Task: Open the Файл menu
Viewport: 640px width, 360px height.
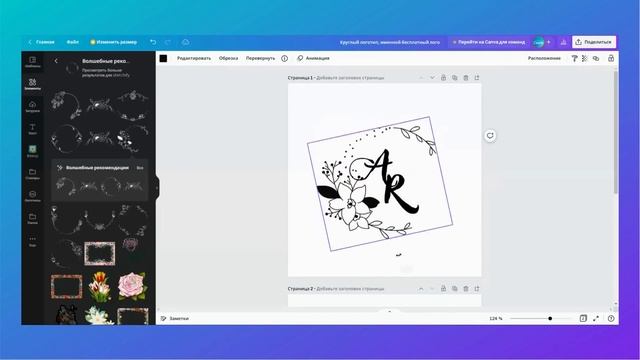Action: click(73, 42)
